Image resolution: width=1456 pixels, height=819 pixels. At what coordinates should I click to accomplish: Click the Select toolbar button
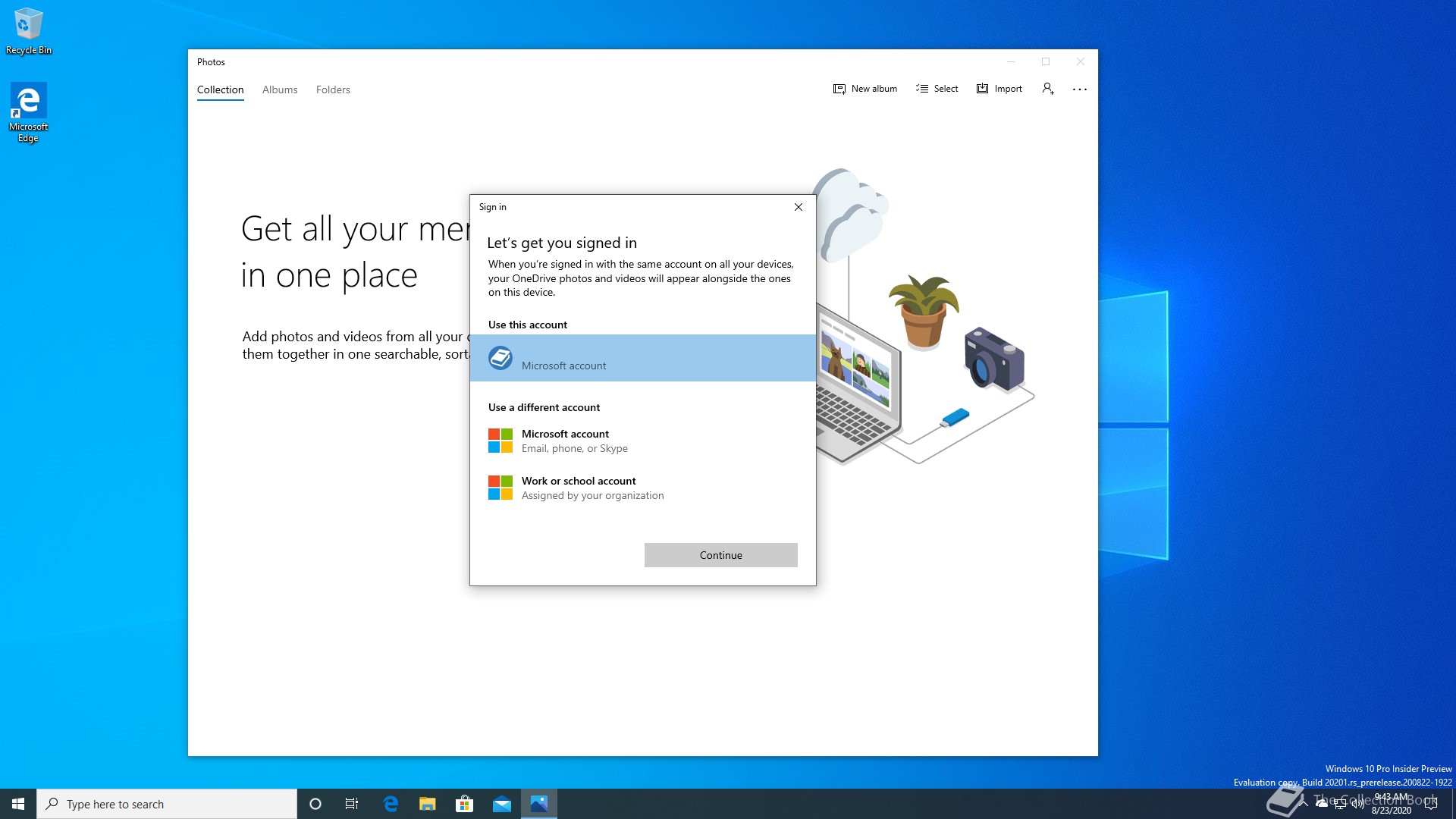point(937,89)
